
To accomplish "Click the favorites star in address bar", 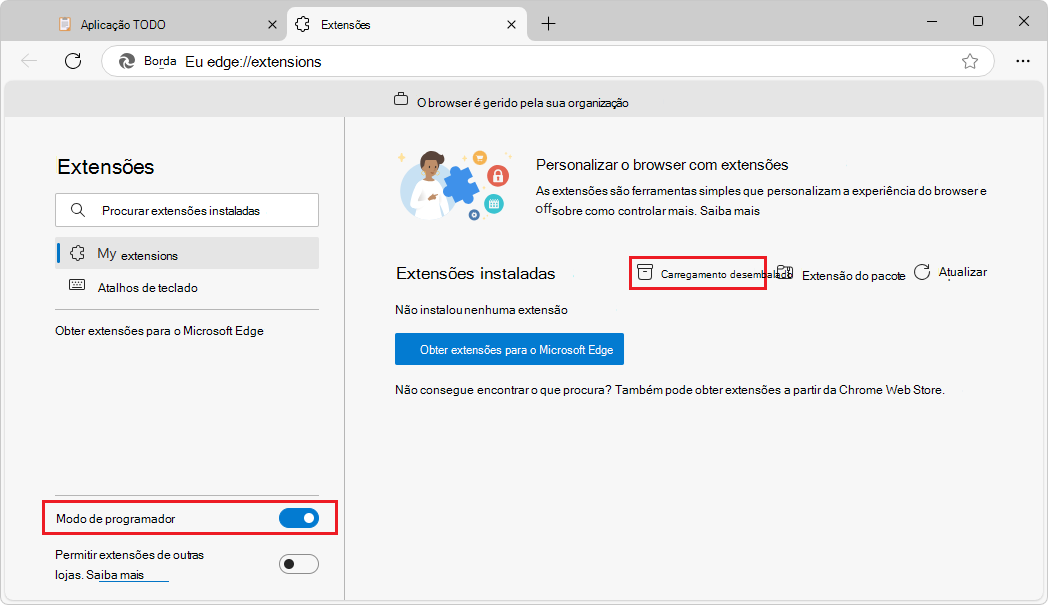I will [x=969, y=61].
